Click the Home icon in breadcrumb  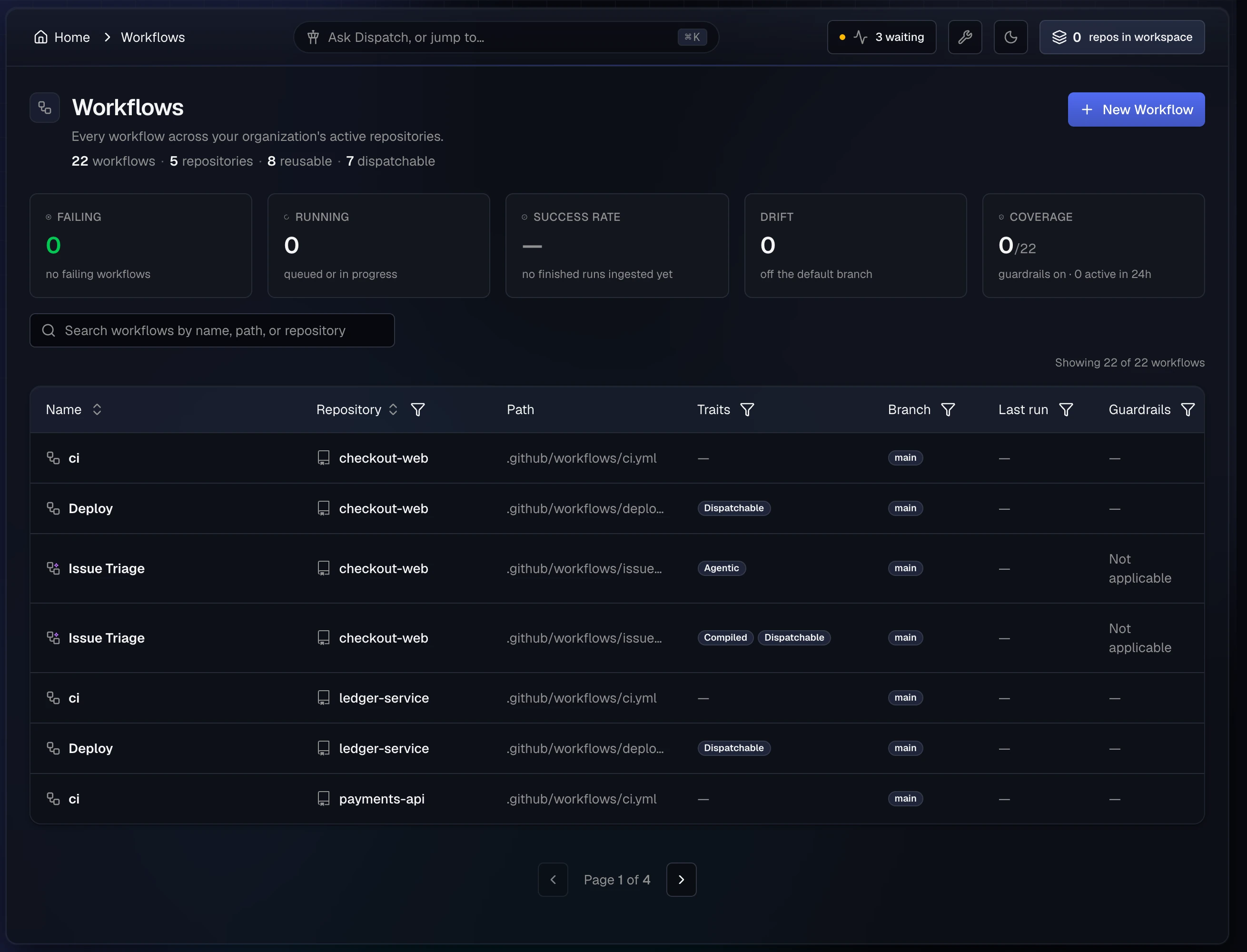pos(41,38)
